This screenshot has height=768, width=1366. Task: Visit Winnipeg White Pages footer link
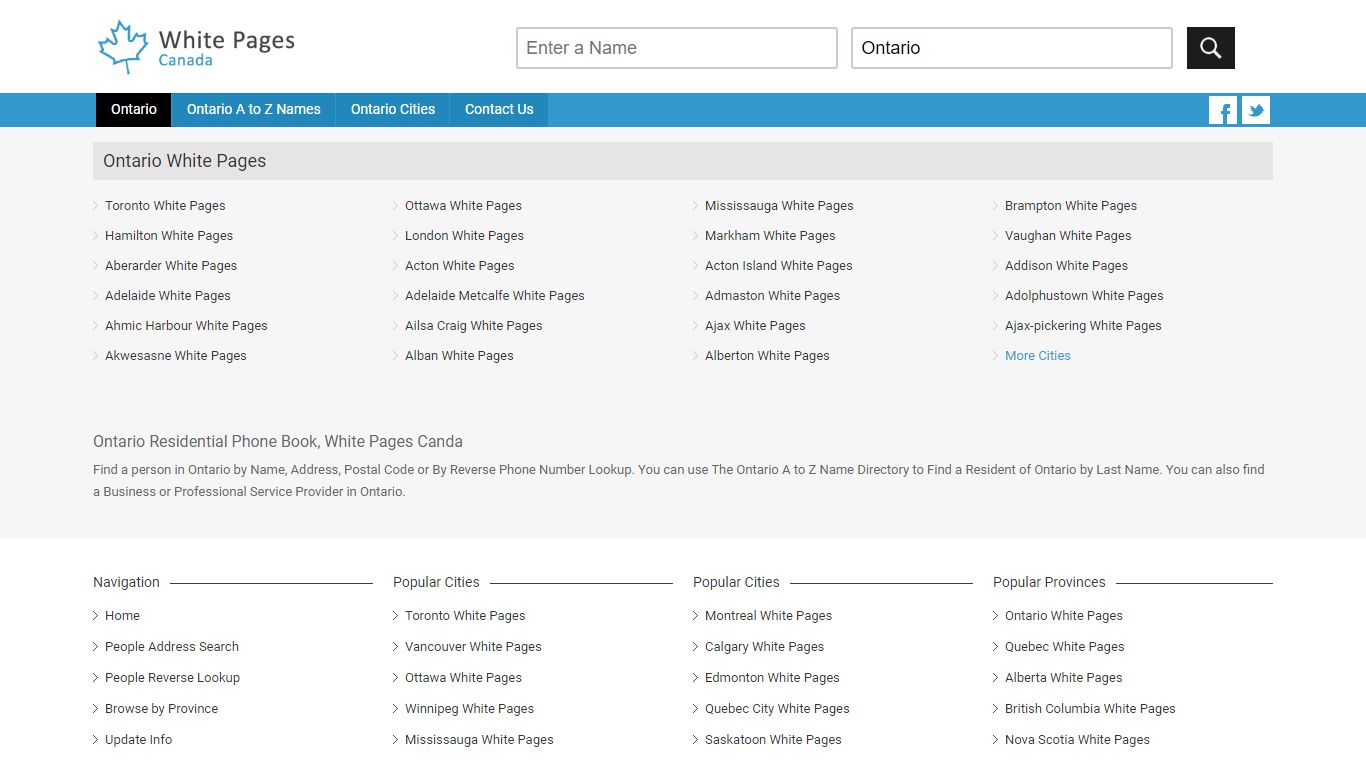(x=469, y=709)
